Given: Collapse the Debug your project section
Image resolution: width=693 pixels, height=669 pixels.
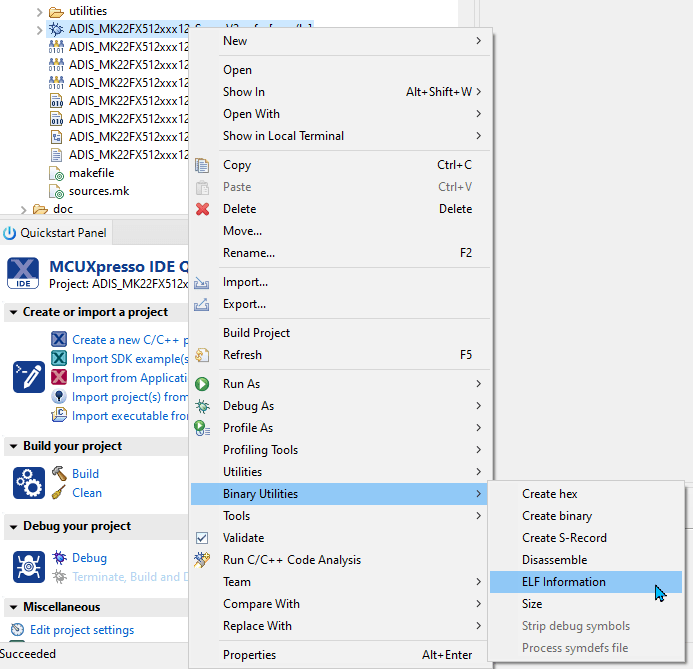Looking at the screenshot, I should tap(14, 526).
